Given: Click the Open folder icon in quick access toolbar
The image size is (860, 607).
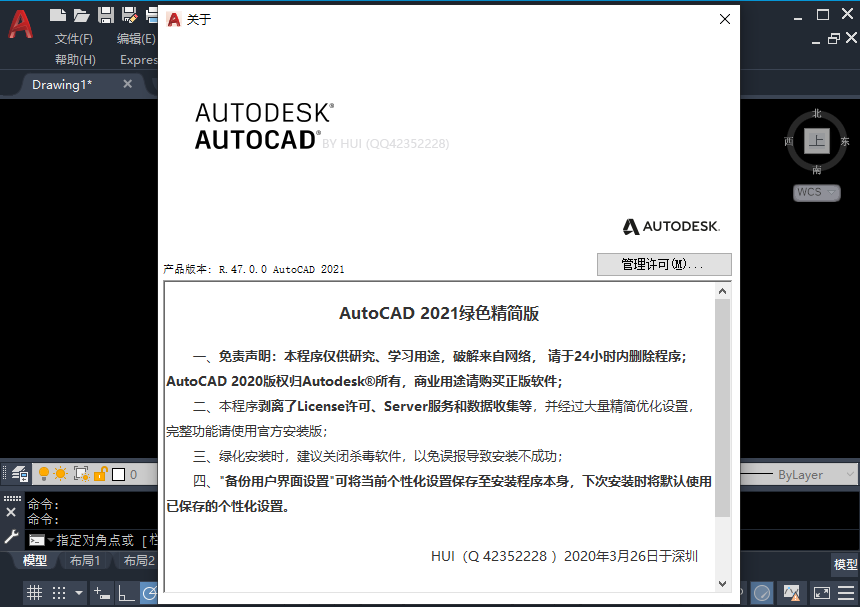Looking at the screenshot, I should click(x=82, y=15).
